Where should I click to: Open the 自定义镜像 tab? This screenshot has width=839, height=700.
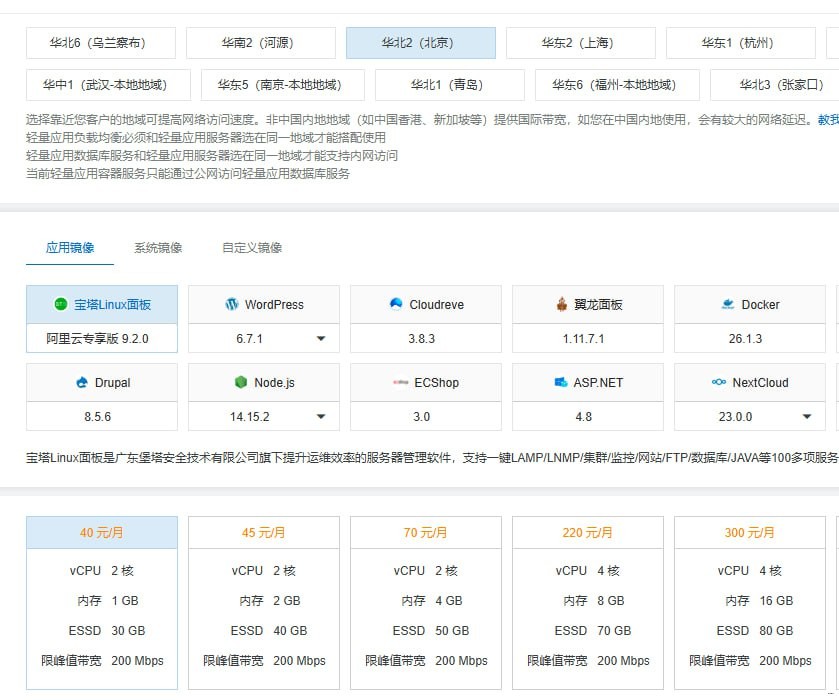(252, 247)
